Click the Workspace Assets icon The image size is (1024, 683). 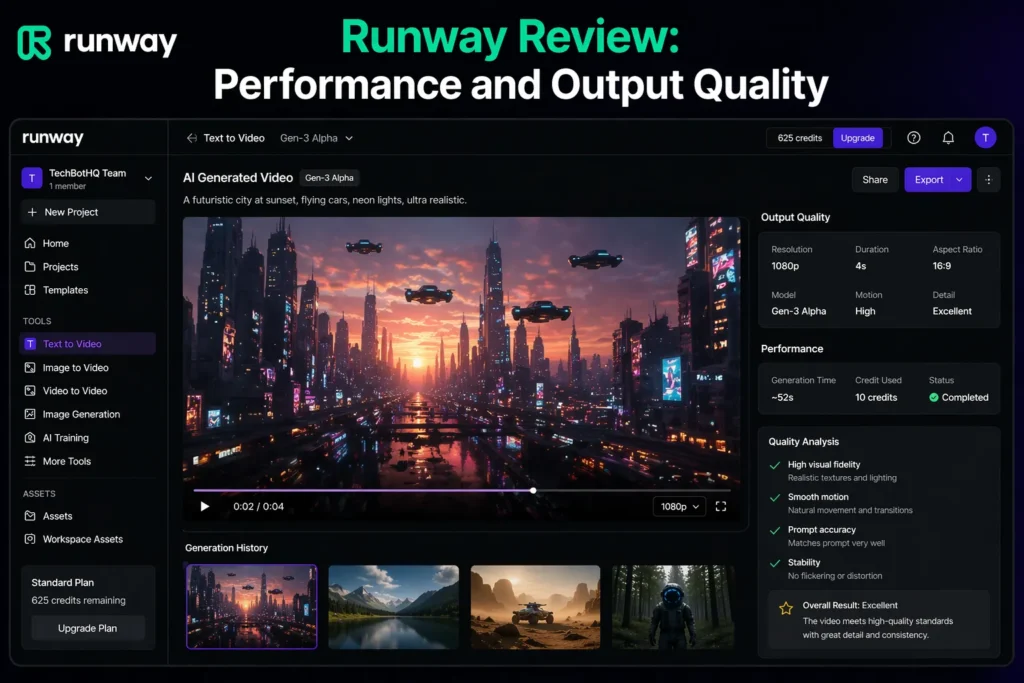click(x=30, y=539)
